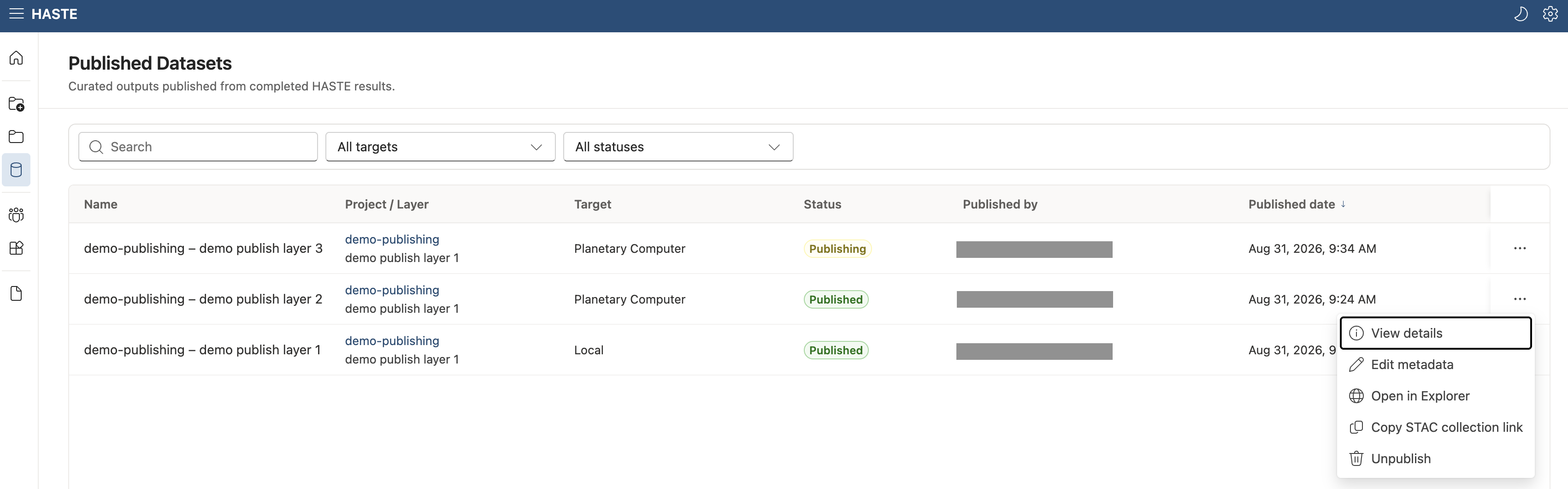Click 'Local' target cell
The image size is (1568, 489).
589,350
